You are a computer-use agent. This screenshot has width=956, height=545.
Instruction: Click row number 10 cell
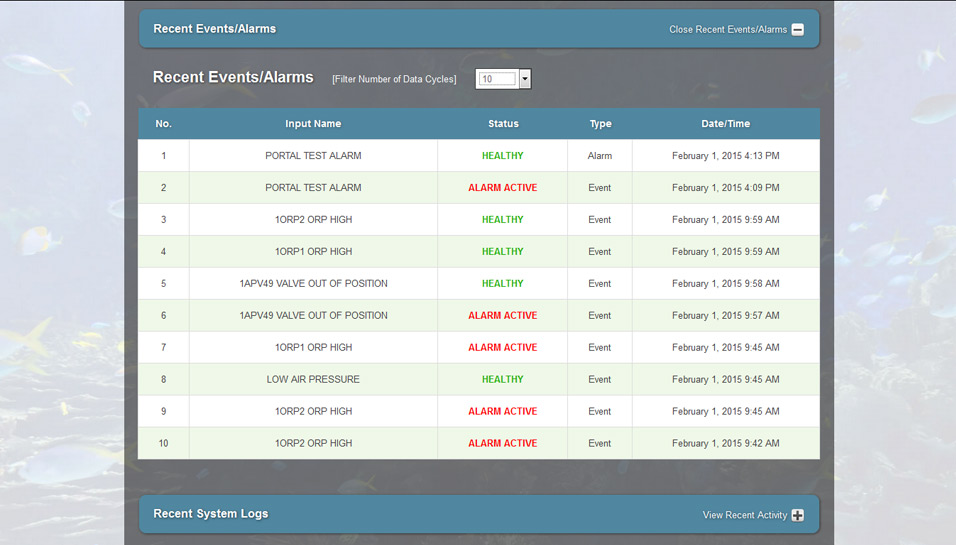163,443
